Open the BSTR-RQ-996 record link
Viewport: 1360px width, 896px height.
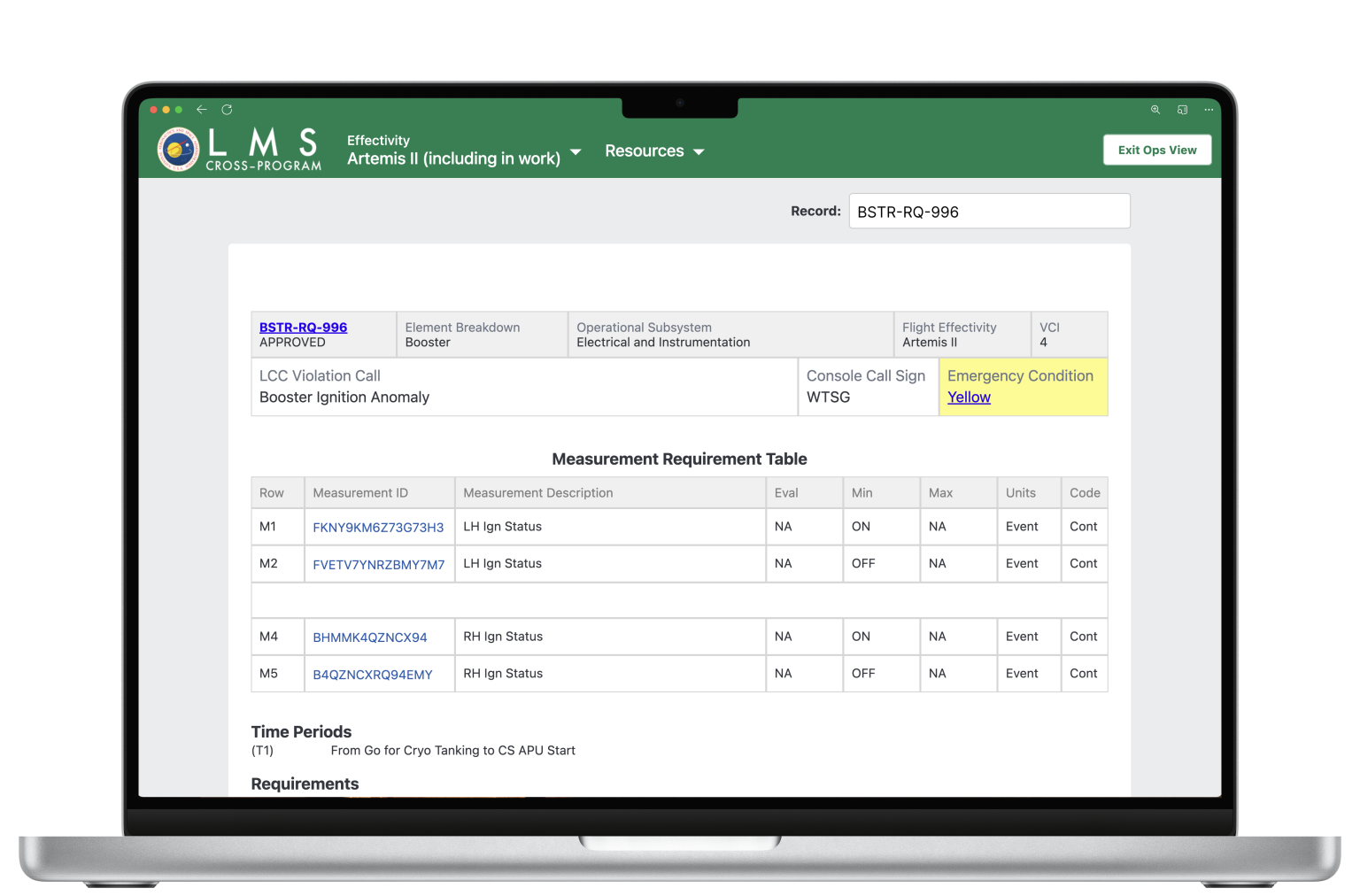pos(303,327)
